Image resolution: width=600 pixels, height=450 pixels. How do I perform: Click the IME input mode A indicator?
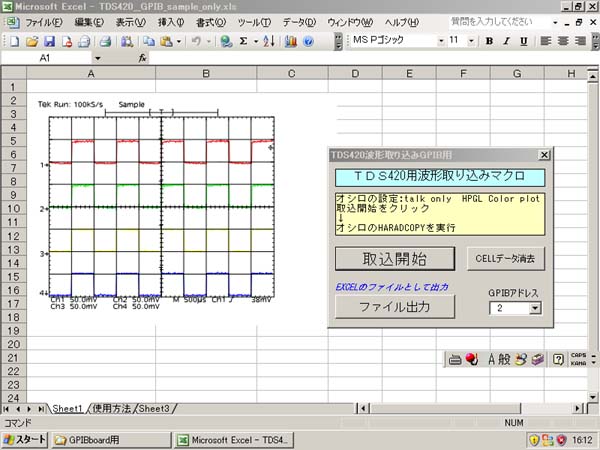pos(491,359)
